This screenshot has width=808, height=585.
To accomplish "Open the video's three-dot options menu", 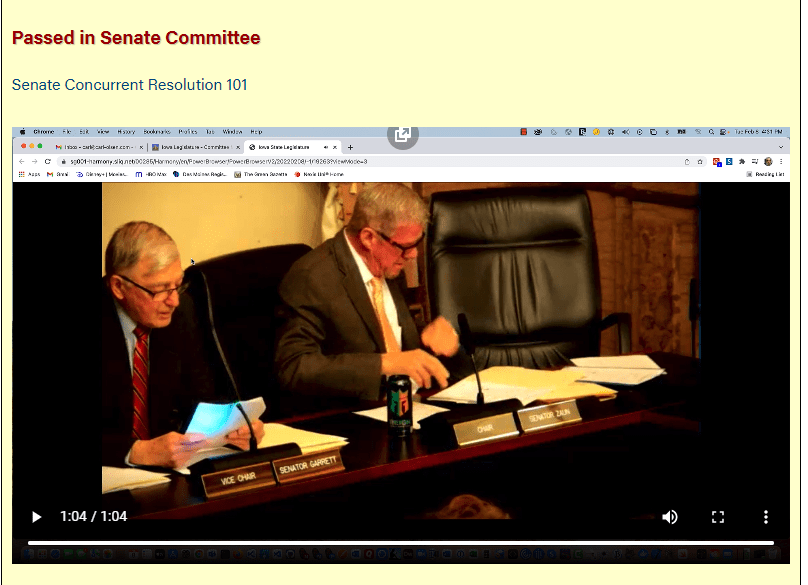I will click(766, 517).
